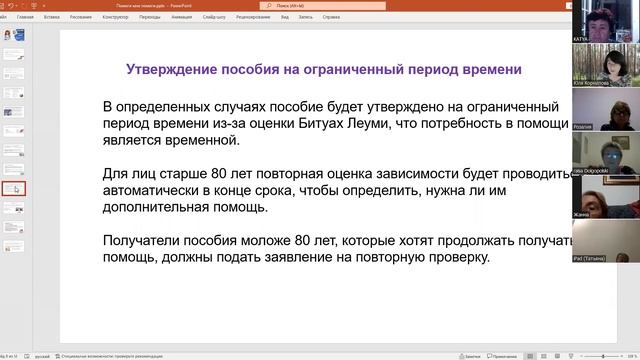Viewport: 640px width, 360px height.
Task: Click the zoom percentage value in status bar
Action: pos(632,356)
